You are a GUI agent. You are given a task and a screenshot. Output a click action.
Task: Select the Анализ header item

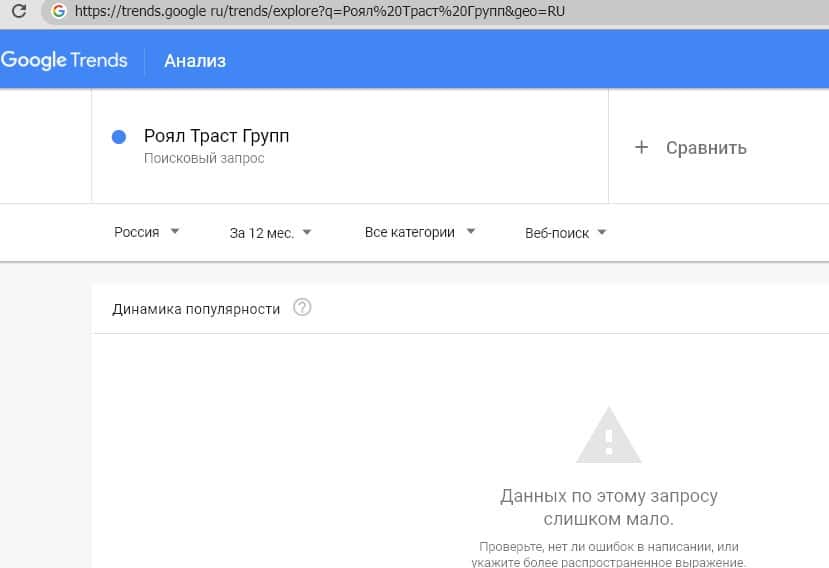pos(195,61)
